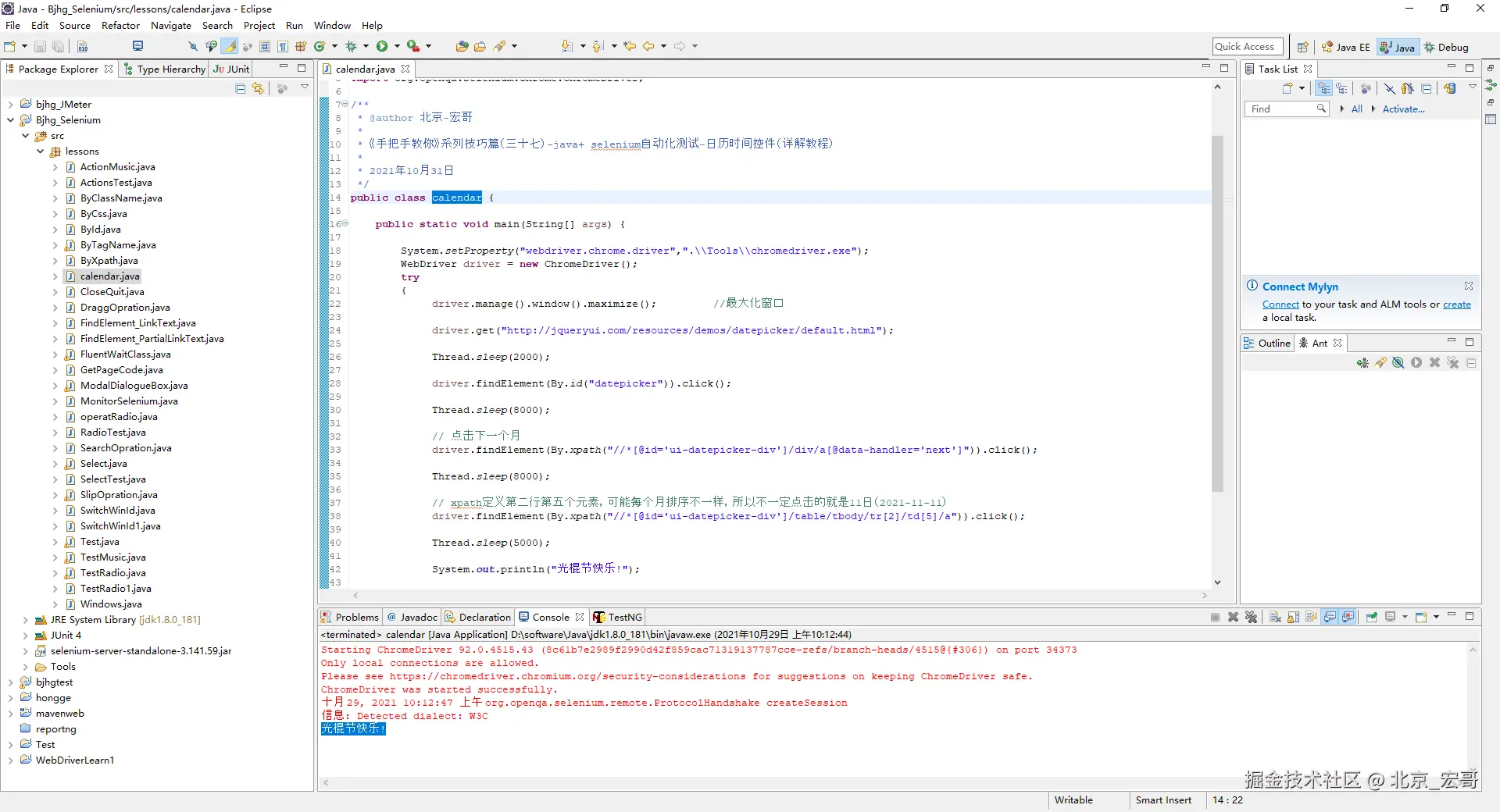This screenshot has height=812, width=1500.
Task: Switch to the TestNG tab
Action: (617, 618)
